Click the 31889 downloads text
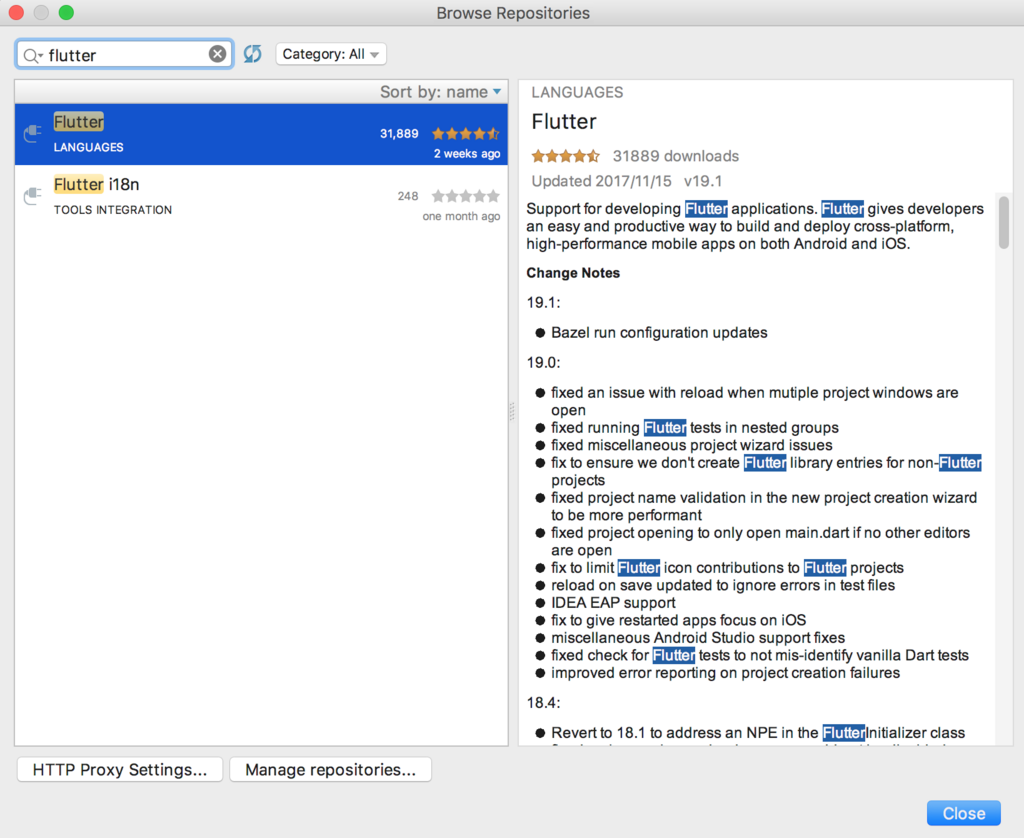This screenshot has height=838, width=1024. click(675, 156)
